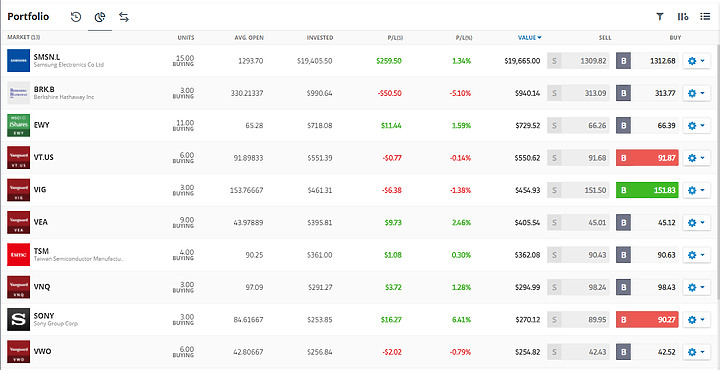
Task: Buy VIG at green 151.83
Action: click(x=647, y=190)
